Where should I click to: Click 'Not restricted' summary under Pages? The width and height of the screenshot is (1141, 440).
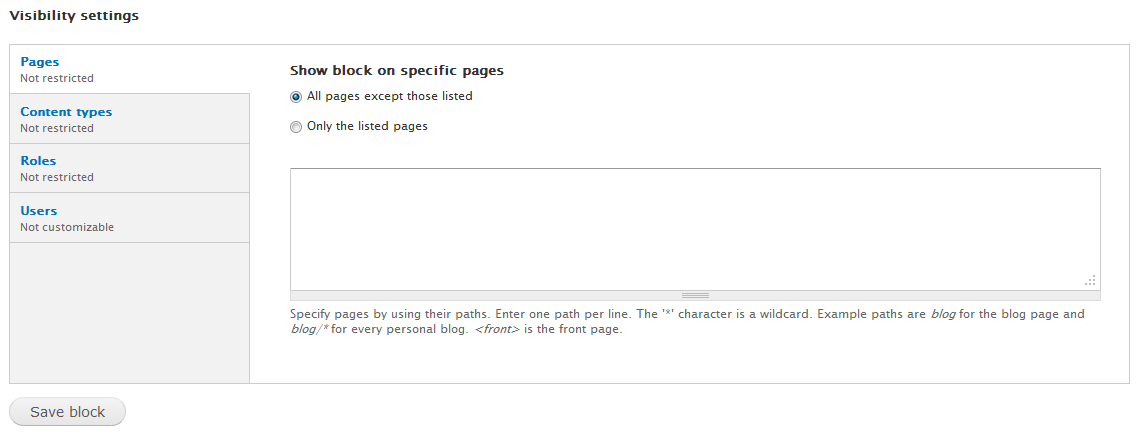click(x=57, y=78)
